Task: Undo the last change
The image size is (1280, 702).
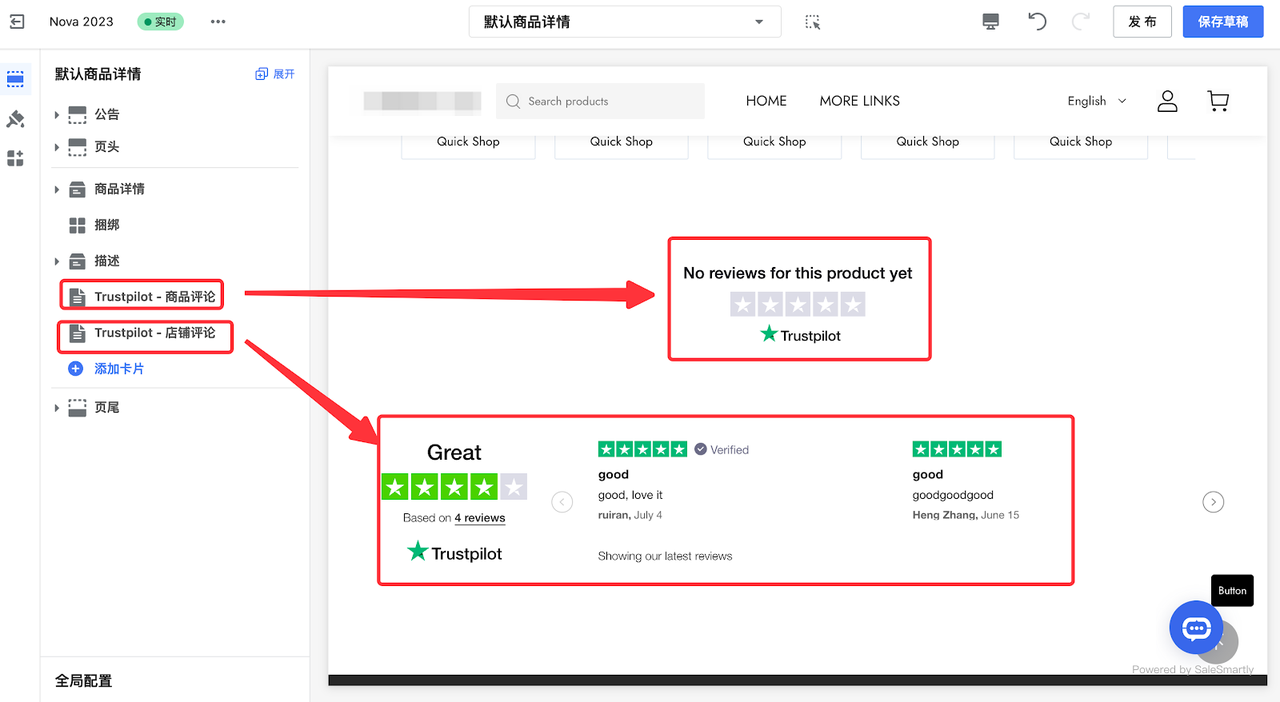Action: (1037, 21)
